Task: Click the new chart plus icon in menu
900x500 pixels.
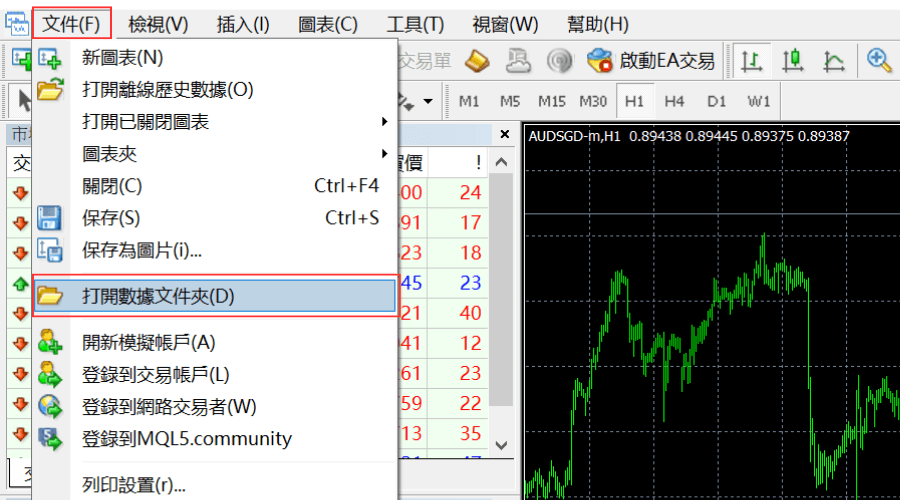Action: pyautogui.click(x=50, y=58)
